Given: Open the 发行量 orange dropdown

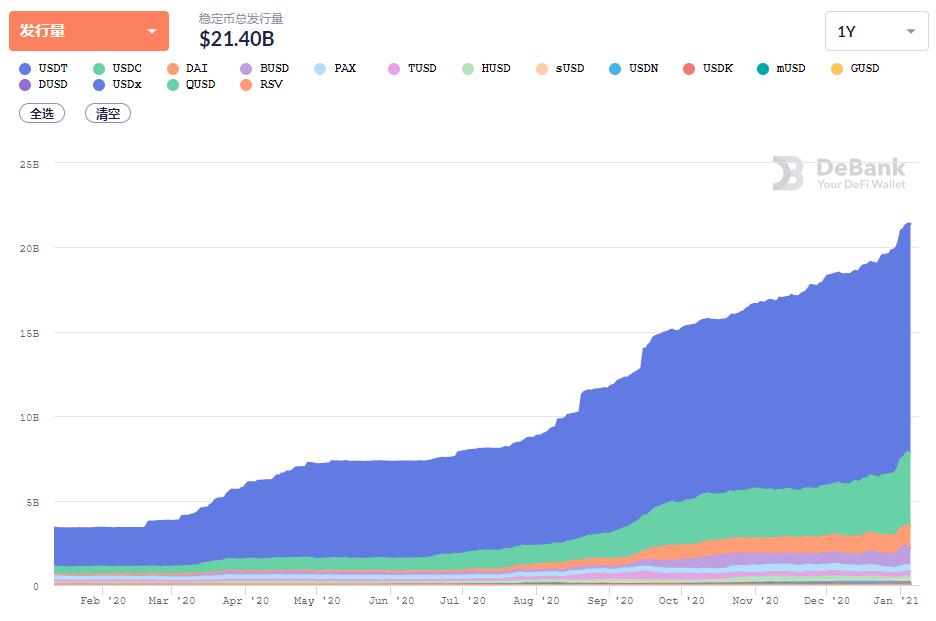Looking at the screenshot, I should click(89, 31).
